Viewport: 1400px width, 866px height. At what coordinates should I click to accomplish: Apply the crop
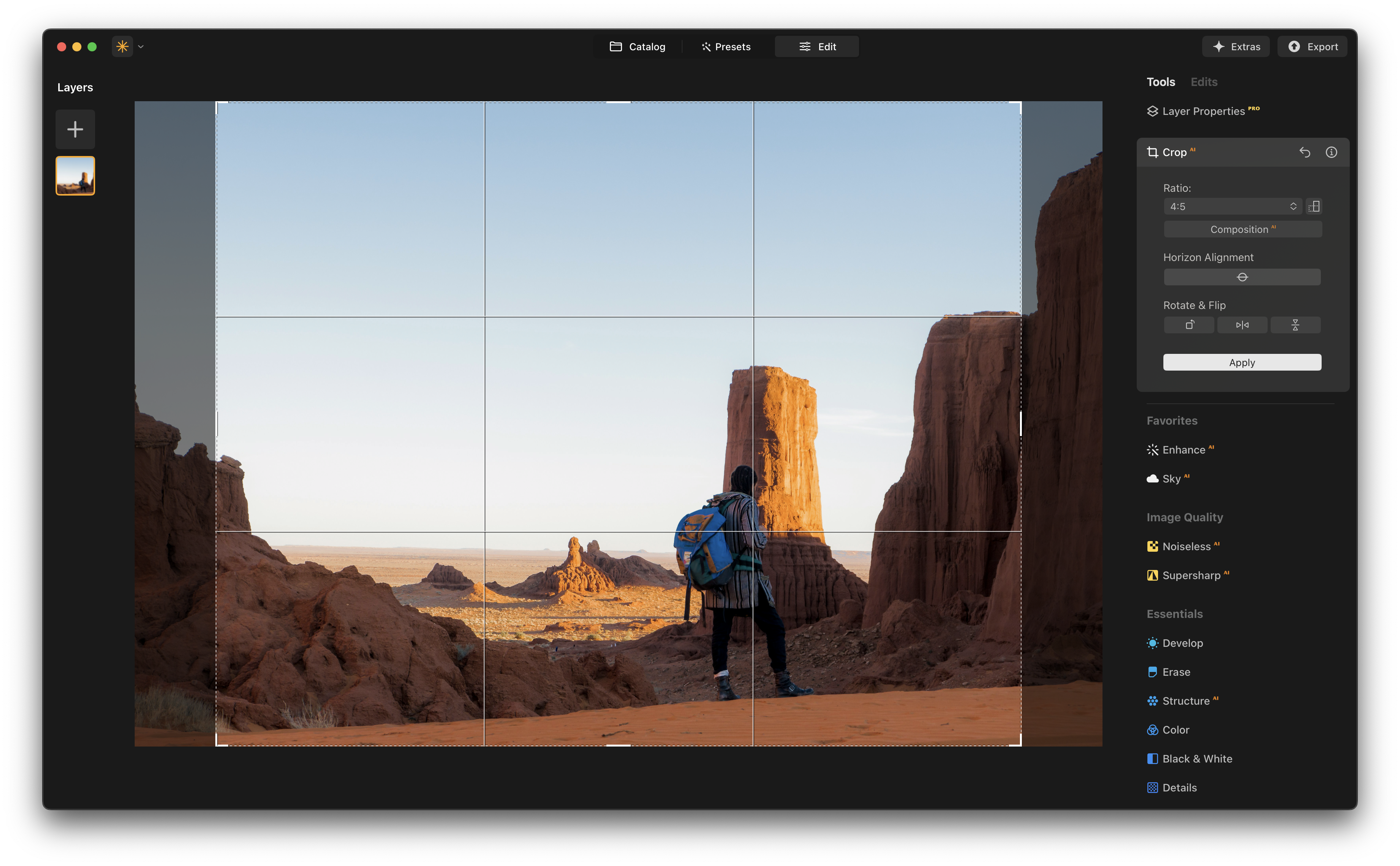click(x=1242, y=363)
